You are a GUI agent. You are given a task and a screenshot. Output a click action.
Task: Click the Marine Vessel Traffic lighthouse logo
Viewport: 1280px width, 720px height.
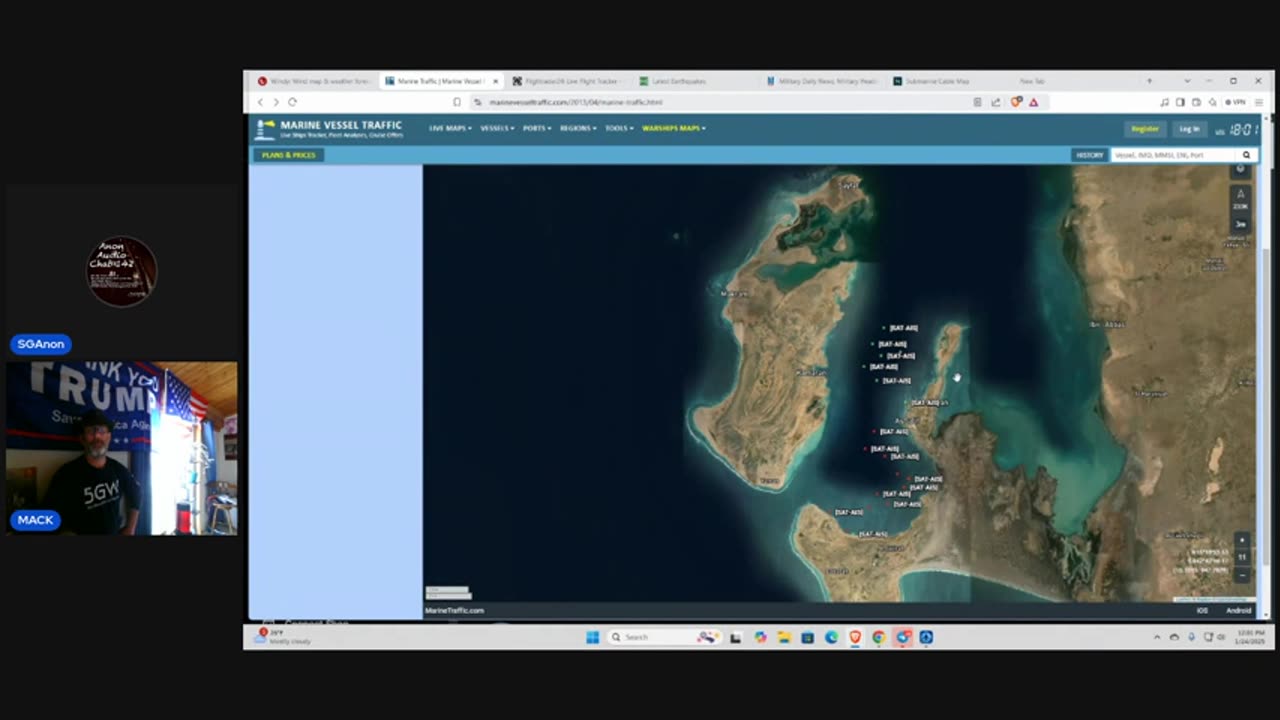(265, 129)
